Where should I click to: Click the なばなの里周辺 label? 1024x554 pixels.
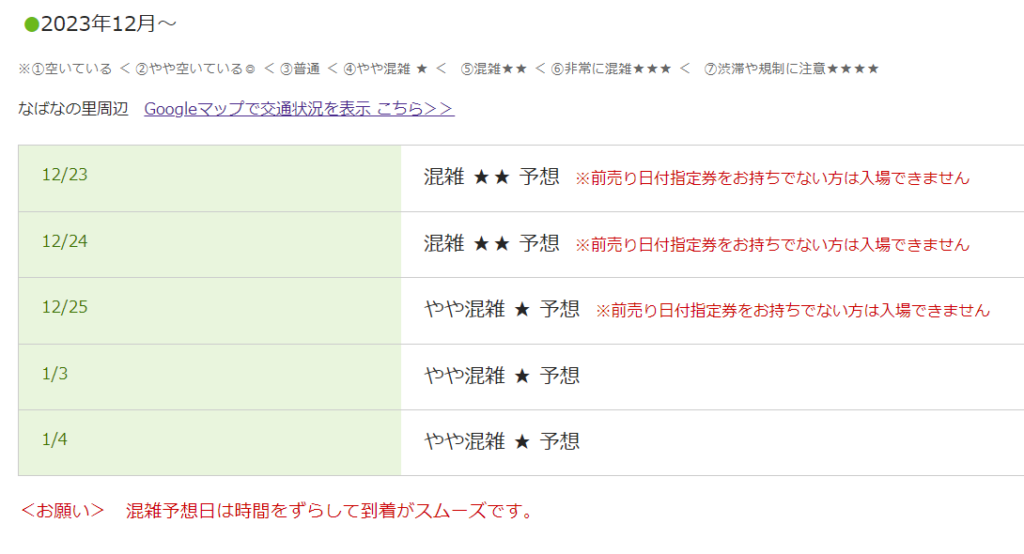click(74, 109)
